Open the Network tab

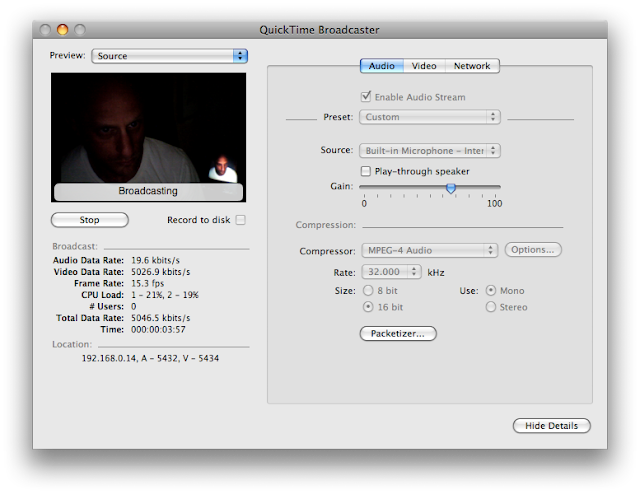coord(472,66)
